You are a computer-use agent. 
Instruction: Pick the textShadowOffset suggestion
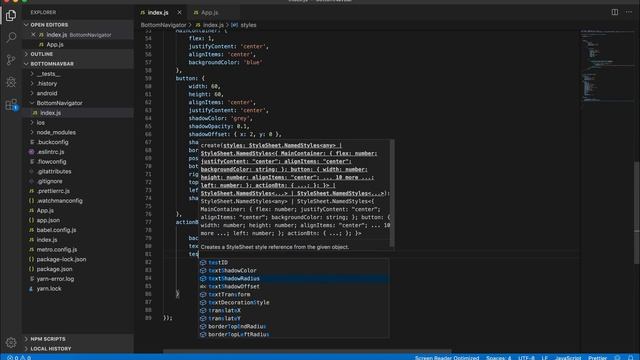coord(294,287)
